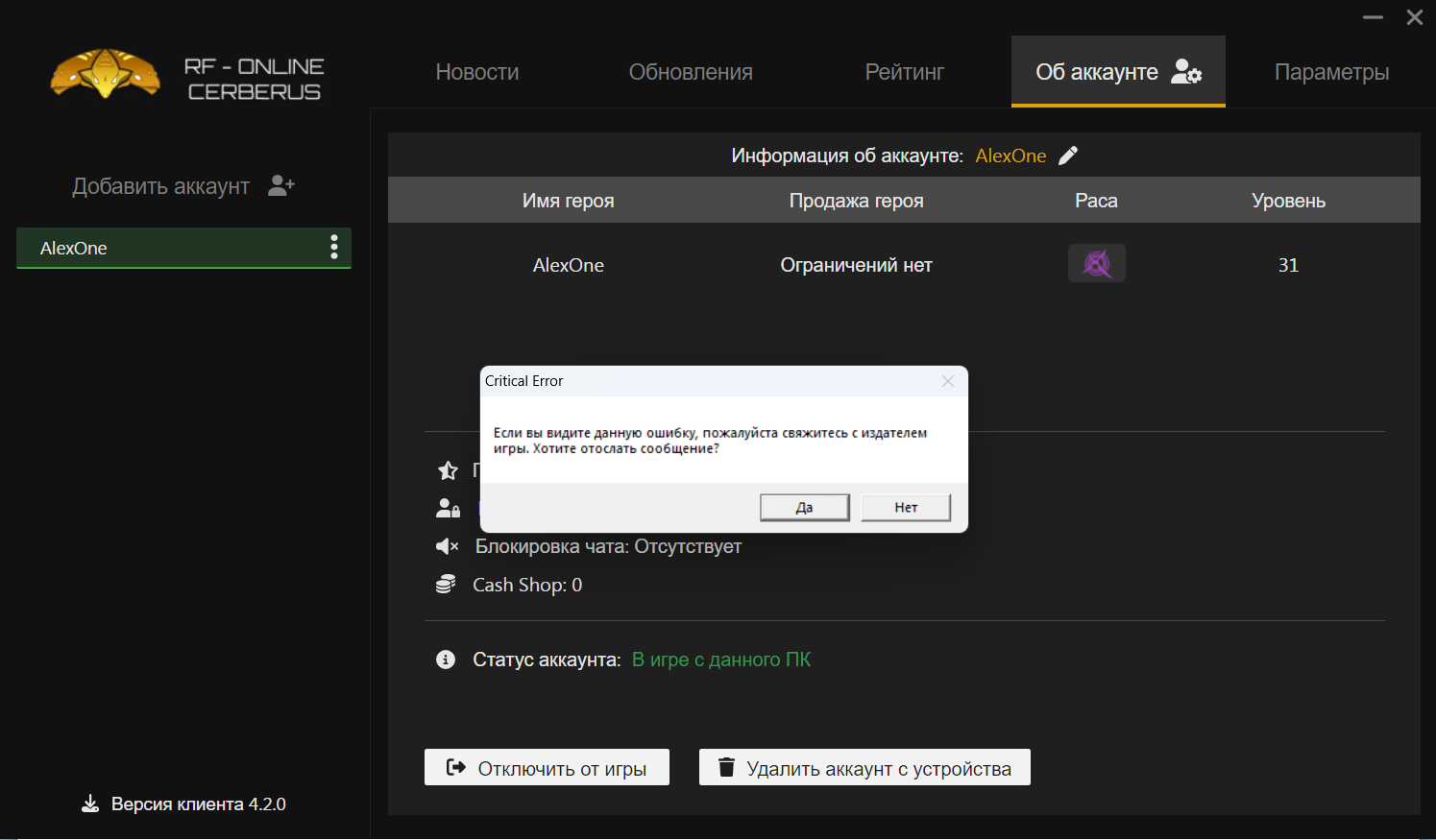Click the orange AlexOne account name in header

pos(1010,156)
